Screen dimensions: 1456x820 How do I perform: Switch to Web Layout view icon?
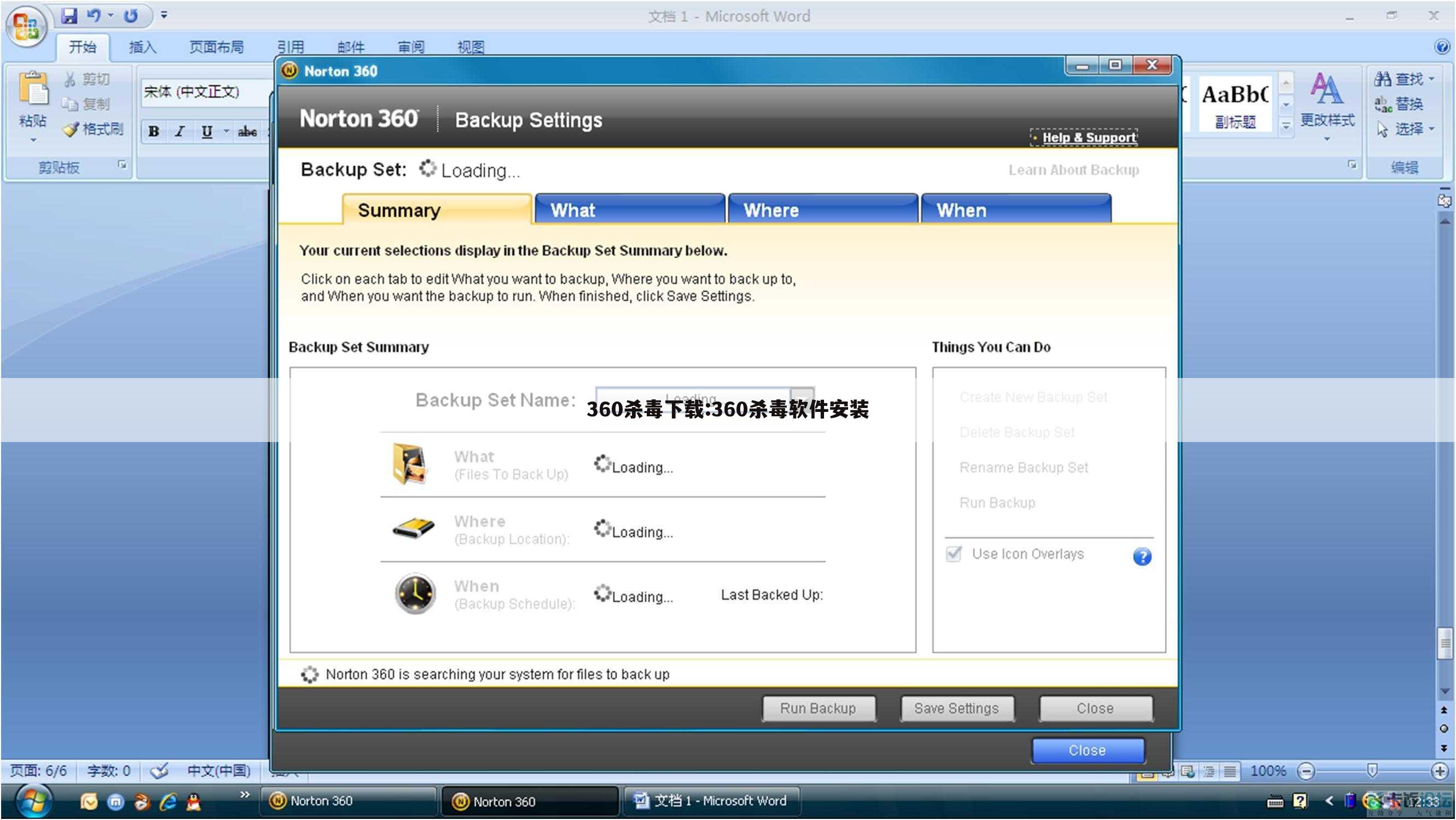(1187, 771)
